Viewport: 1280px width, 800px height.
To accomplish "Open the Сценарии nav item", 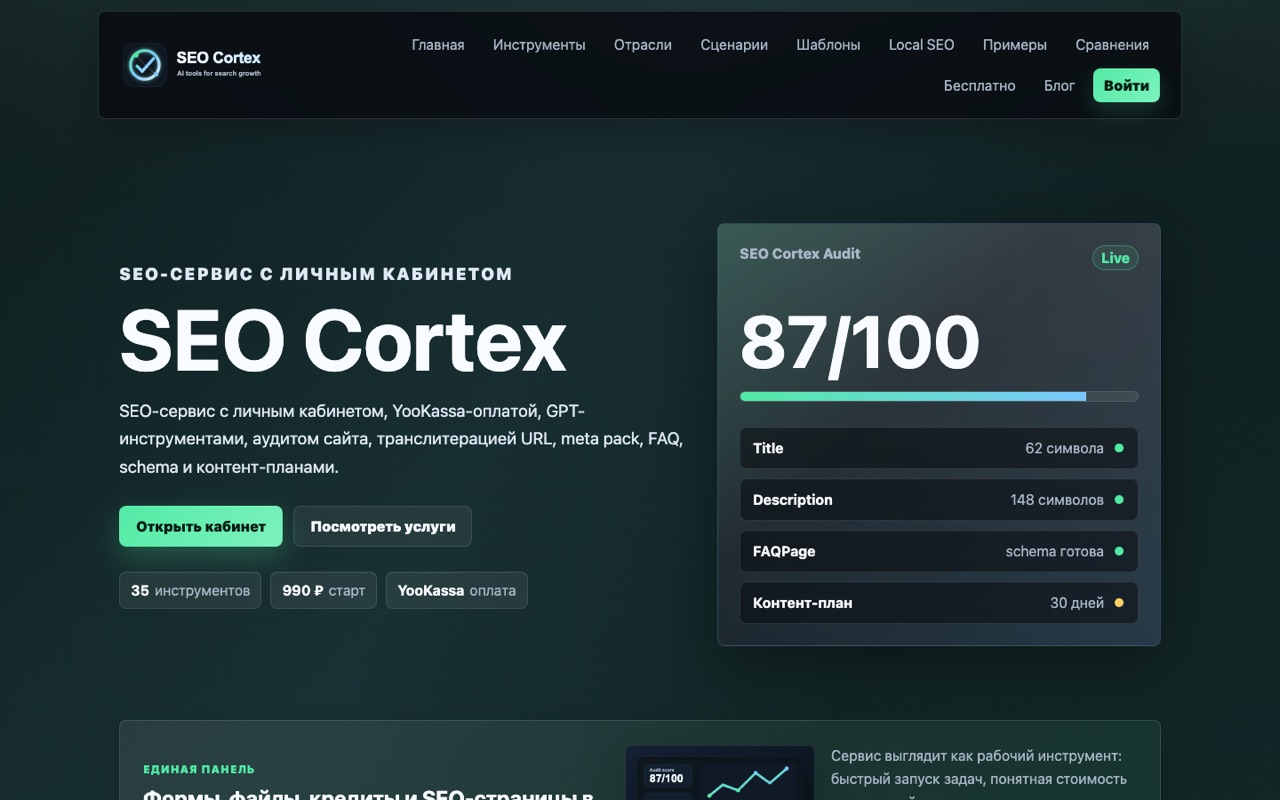I will [734, 45].
